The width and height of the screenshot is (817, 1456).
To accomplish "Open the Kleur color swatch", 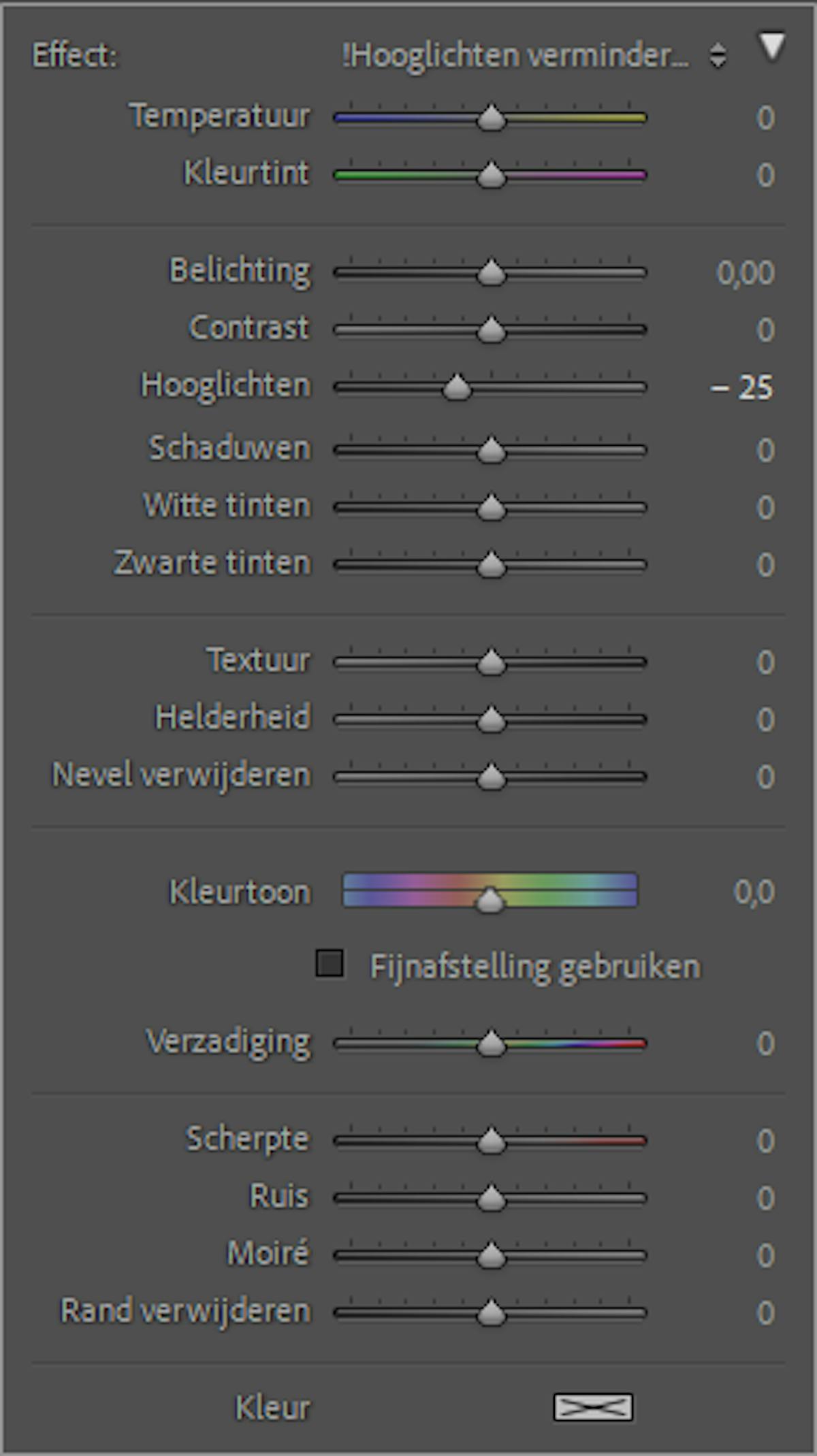I will click(x=593, y=1407).
